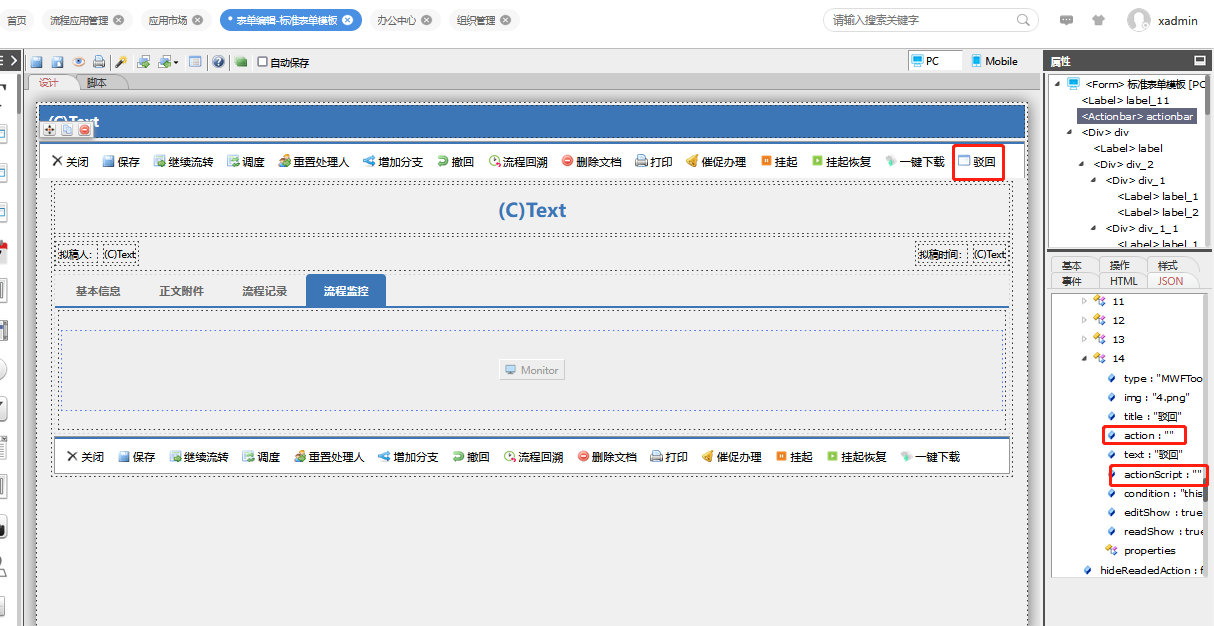Click 继续流转 in the upper action bar
Viewport: 1214px width, 626px height.
(183, 161)
